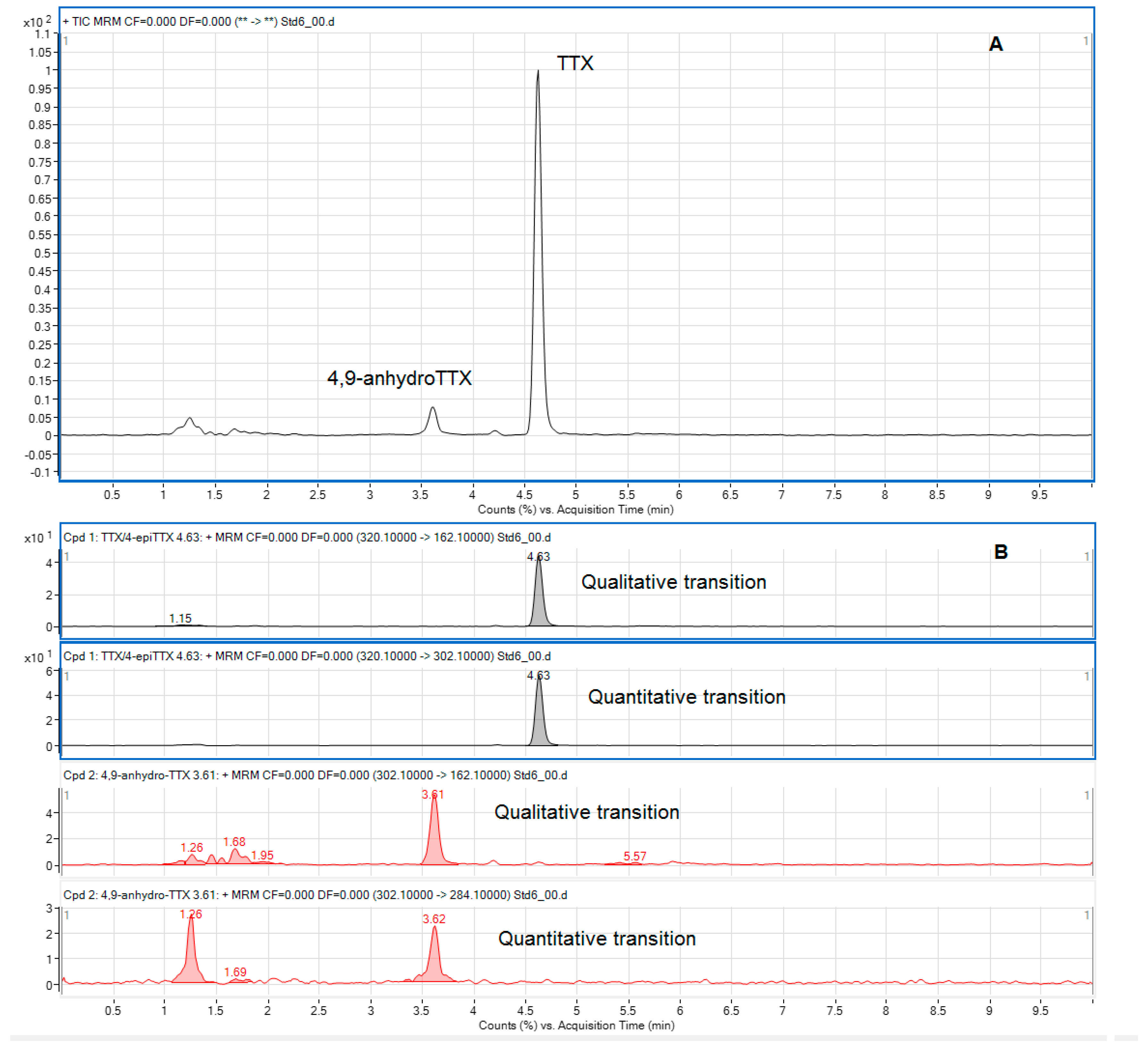Image resolution: width=1148 pixels, height=1055 pixels.
Task: Click top 'Counts (%) vs. Acquisition Time' axis label
Action: (575, 509)
